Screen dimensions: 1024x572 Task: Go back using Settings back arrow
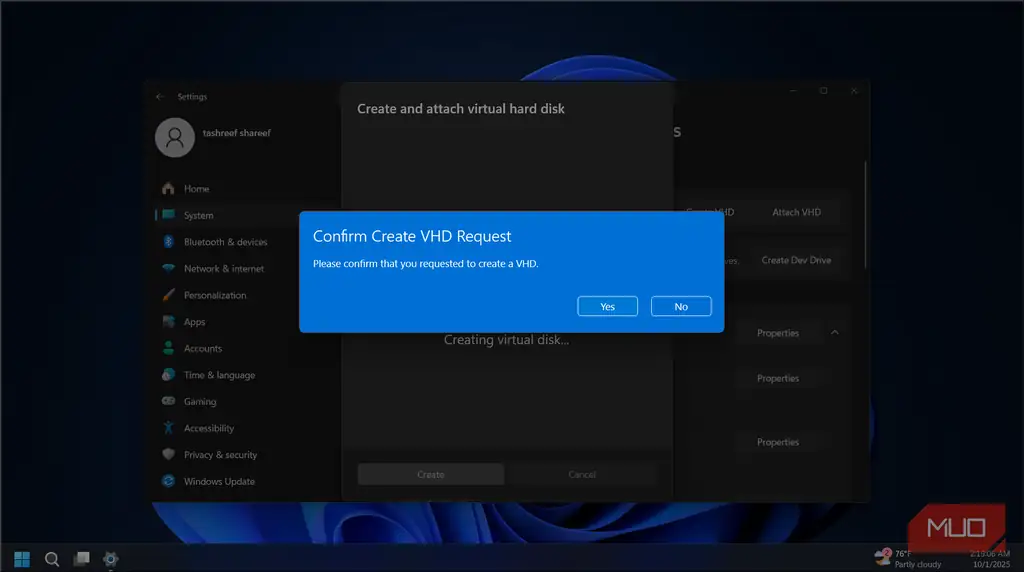tap(161, 97)
